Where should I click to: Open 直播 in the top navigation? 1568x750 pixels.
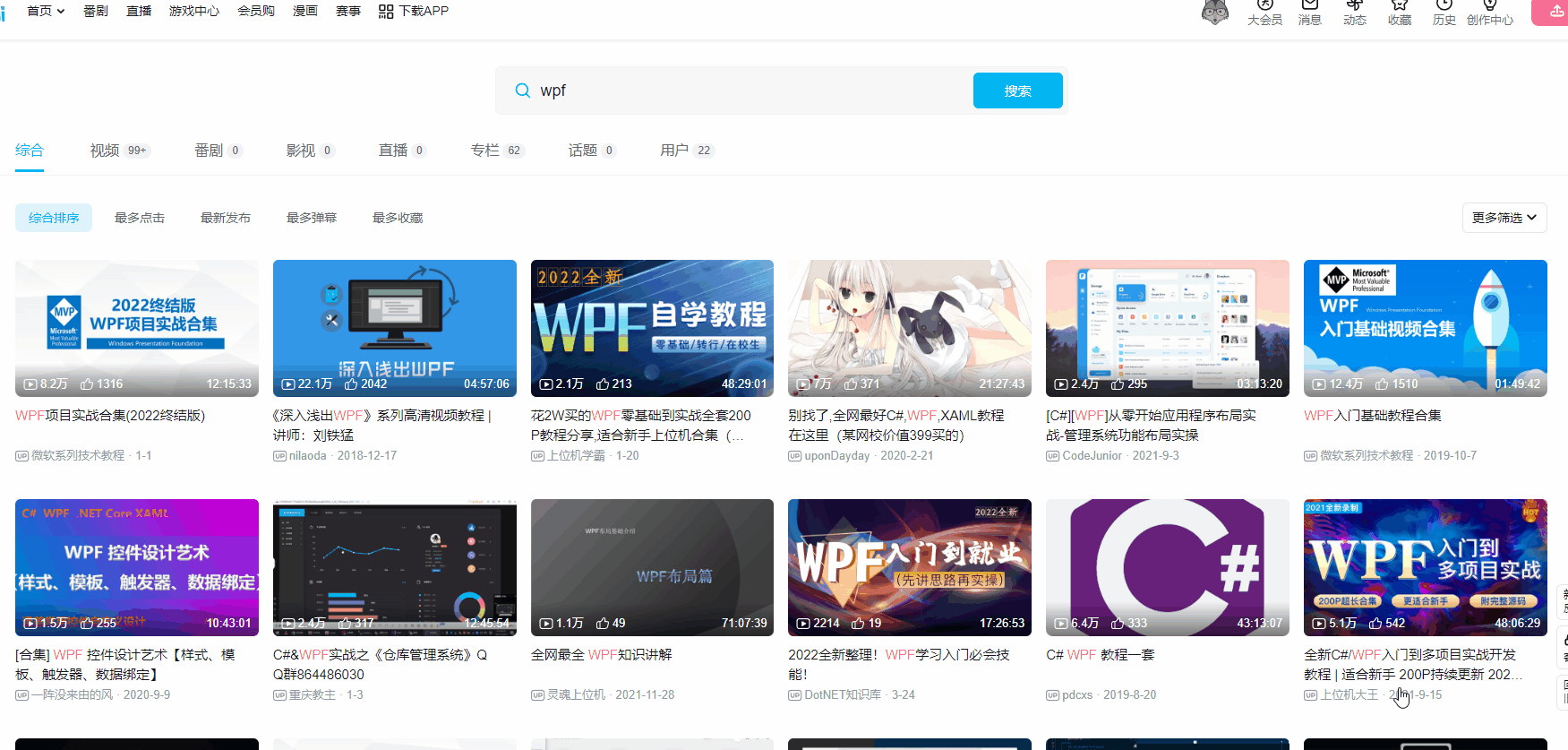pos(139,11)
